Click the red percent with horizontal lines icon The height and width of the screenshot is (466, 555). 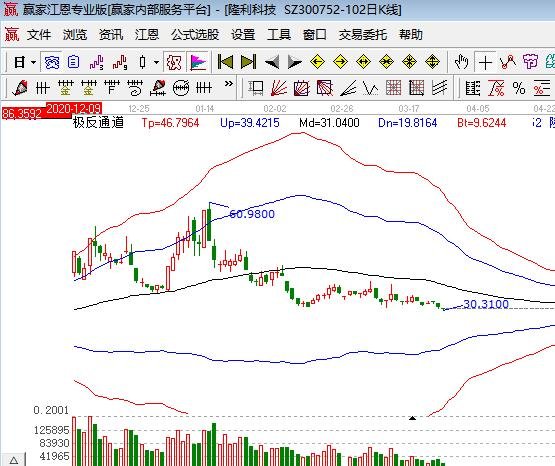tap(542, 88)
